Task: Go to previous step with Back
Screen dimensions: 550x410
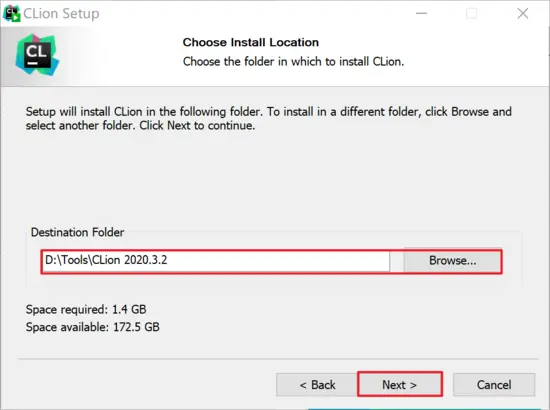Action: click(x=317, y=385)
